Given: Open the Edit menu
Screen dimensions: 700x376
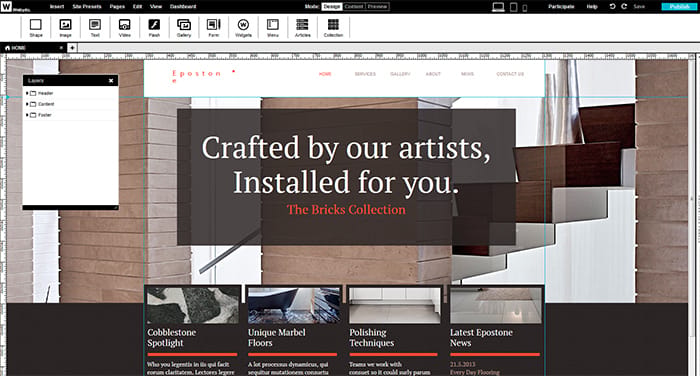Looking at the screenshot, I should point(137,6).
